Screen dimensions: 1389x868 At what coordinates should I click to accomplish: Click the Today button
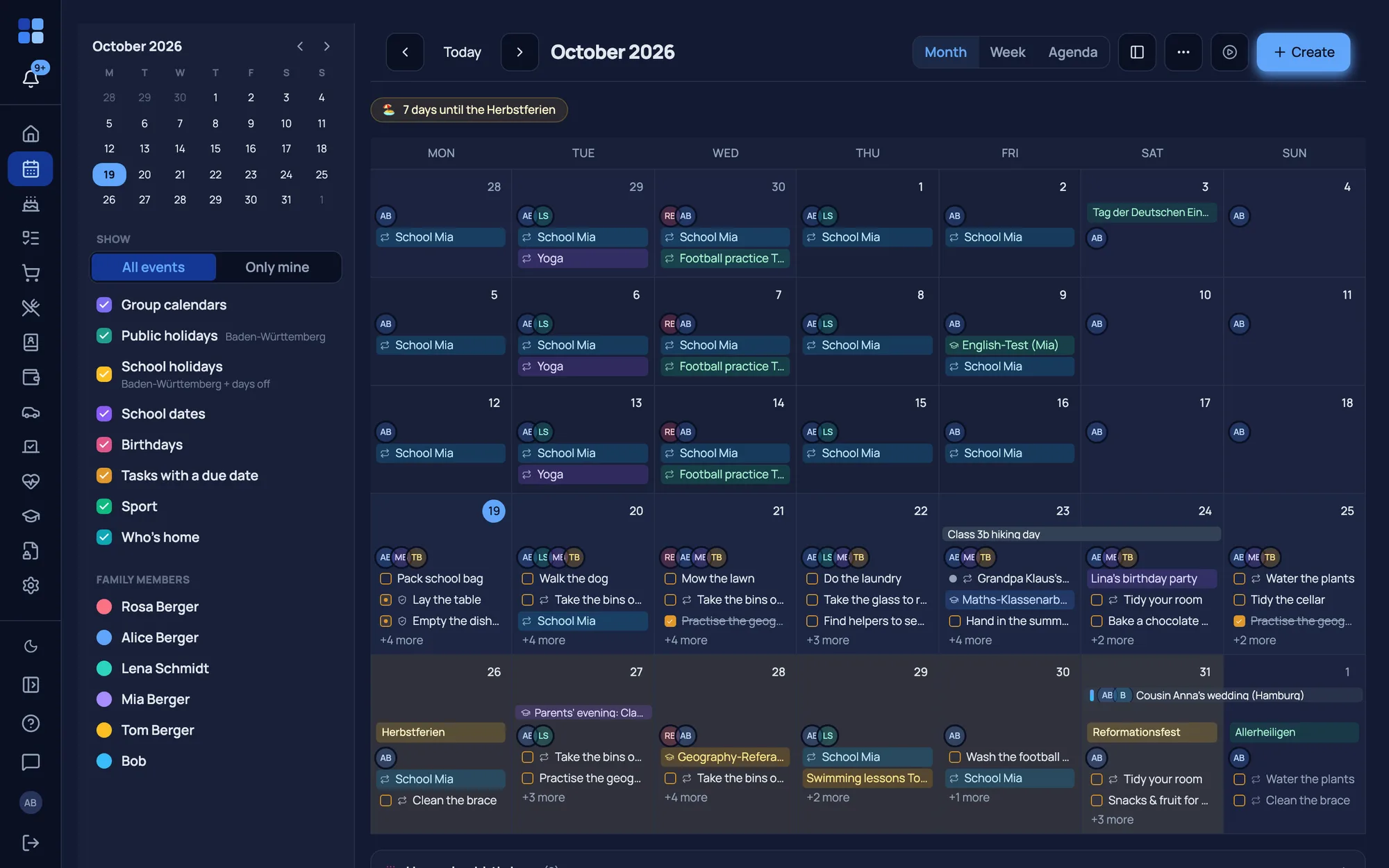pos(462,52)
